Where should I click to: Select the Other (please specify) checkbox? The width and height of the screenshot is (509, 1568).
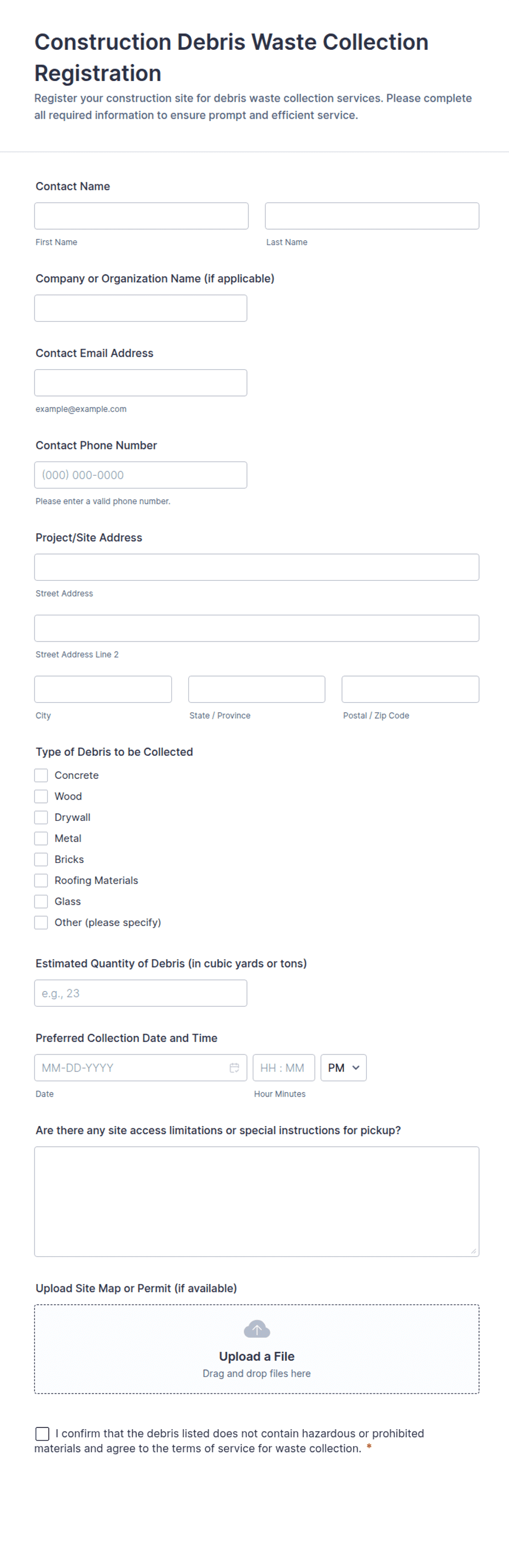41,922
